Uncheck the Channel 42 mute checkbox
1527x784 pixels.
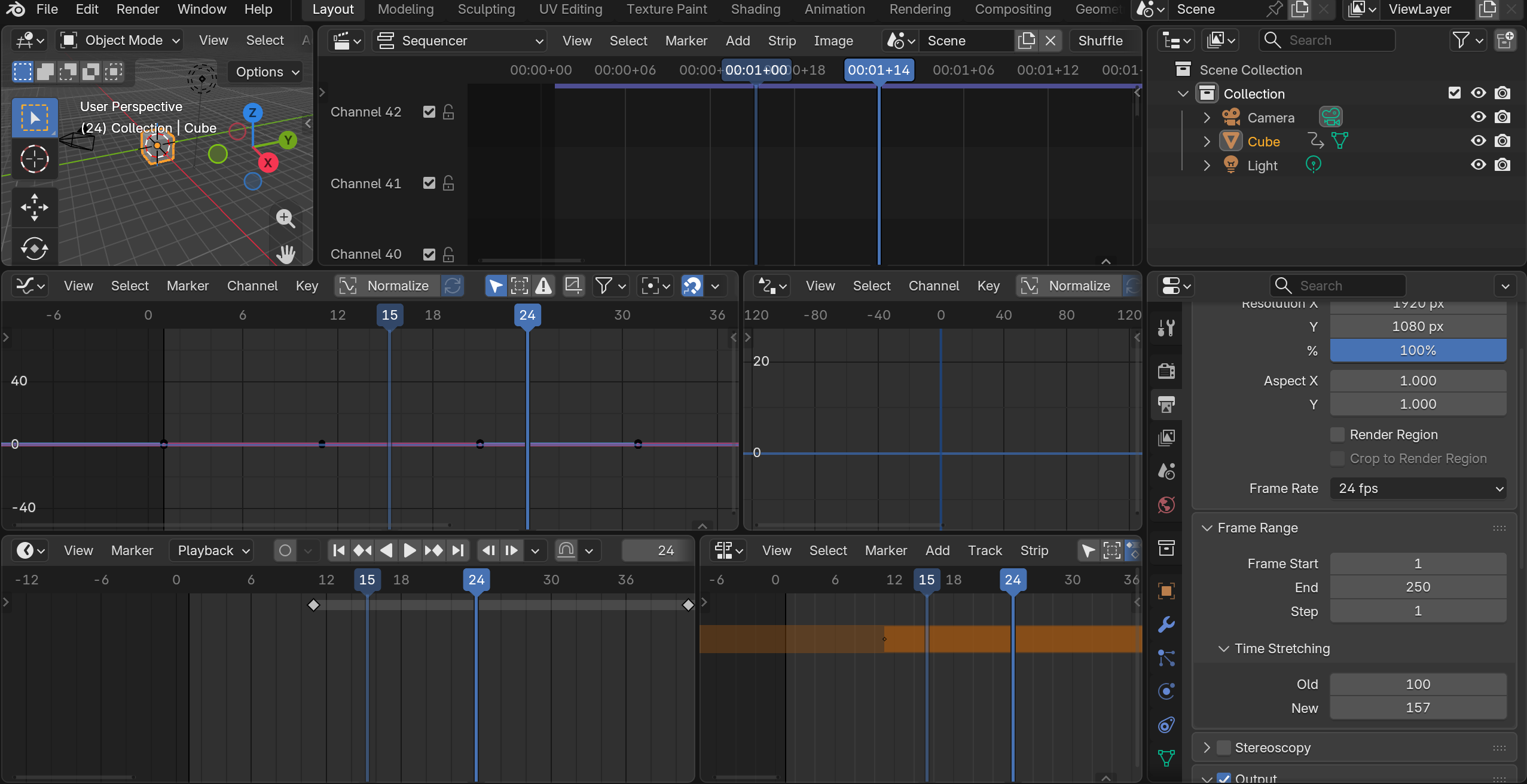click(x=429, y=112)
